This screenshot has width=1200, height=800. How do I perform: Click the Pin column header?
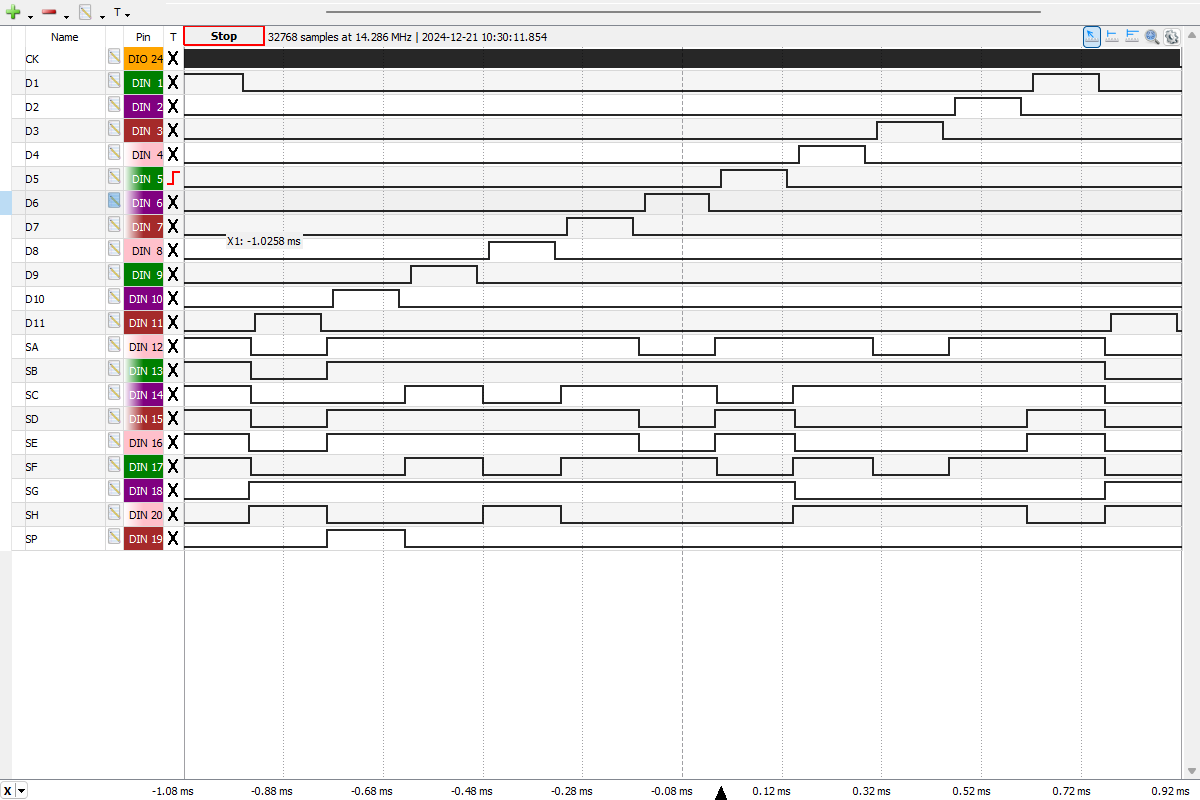tap(143, 37)
